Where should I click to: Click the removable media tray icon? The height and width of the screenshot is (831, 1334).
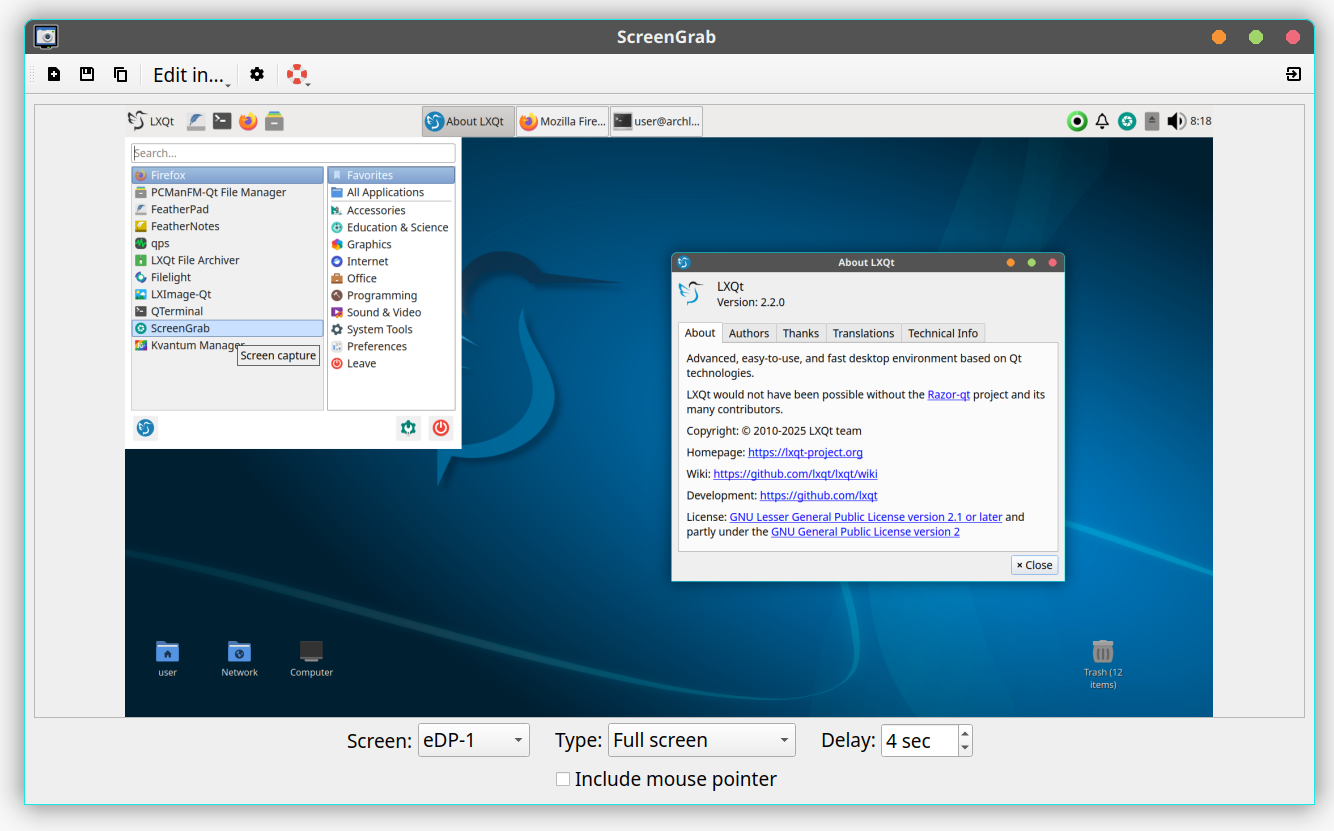[1152, 121]
